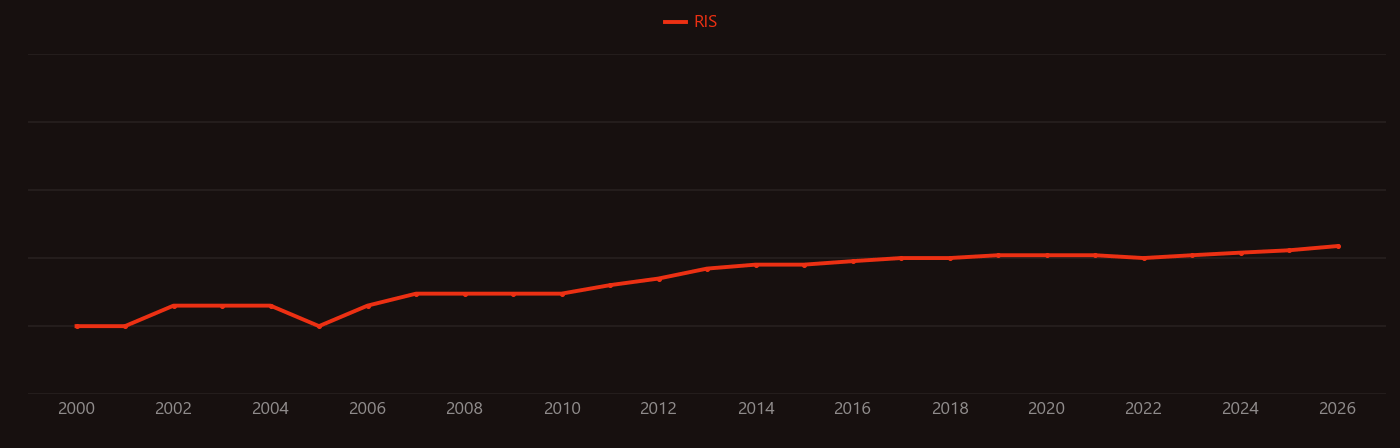The width and height of the screenshot is (1400, 448).
Task: Select the RIS data point at 2026
Action: click(1338, 246)
